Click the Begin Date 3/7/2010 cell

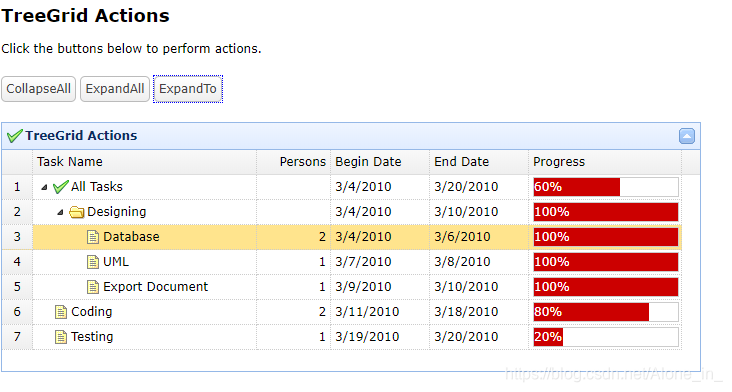[x=380, y=262]
